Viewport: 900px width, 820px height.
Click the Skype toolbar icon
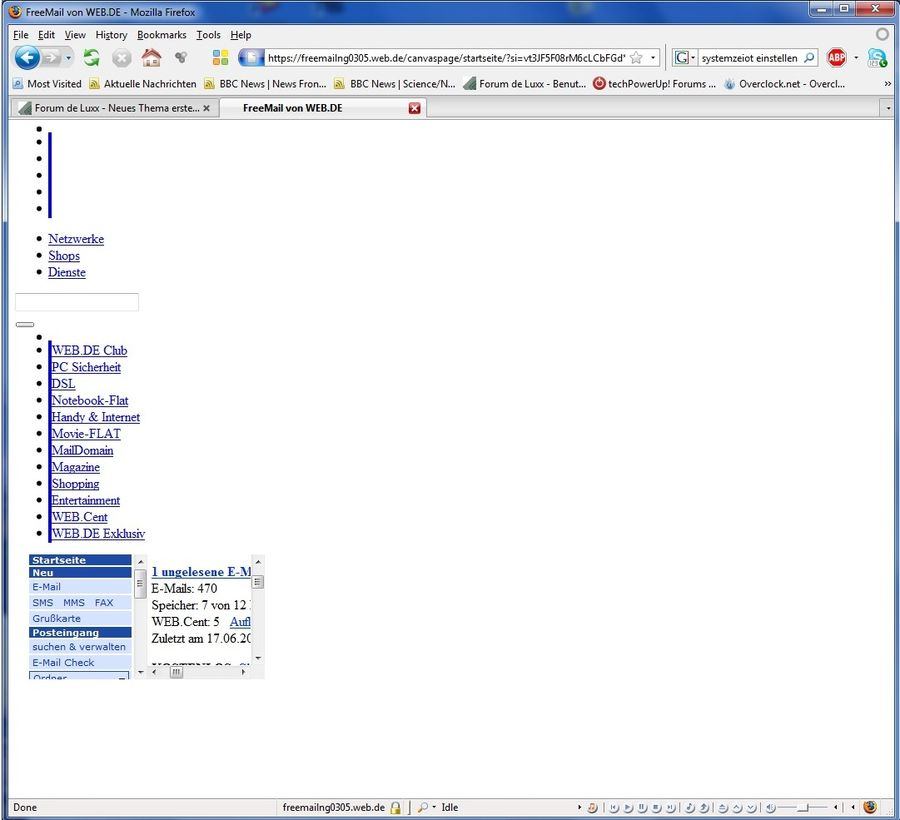(877, 57)
